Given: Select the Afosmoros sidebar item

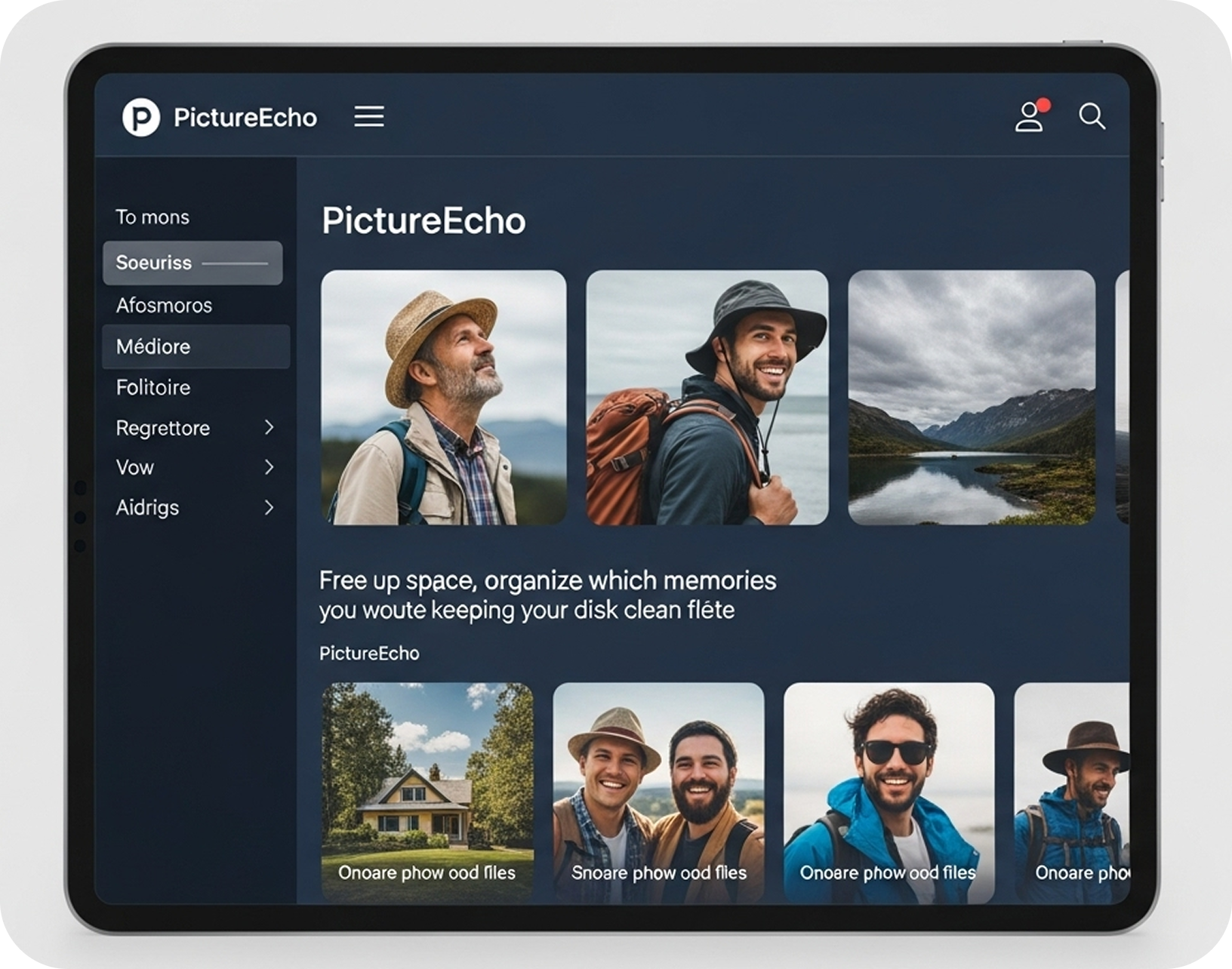Looking at the screenshot, I should pos(165,305).
